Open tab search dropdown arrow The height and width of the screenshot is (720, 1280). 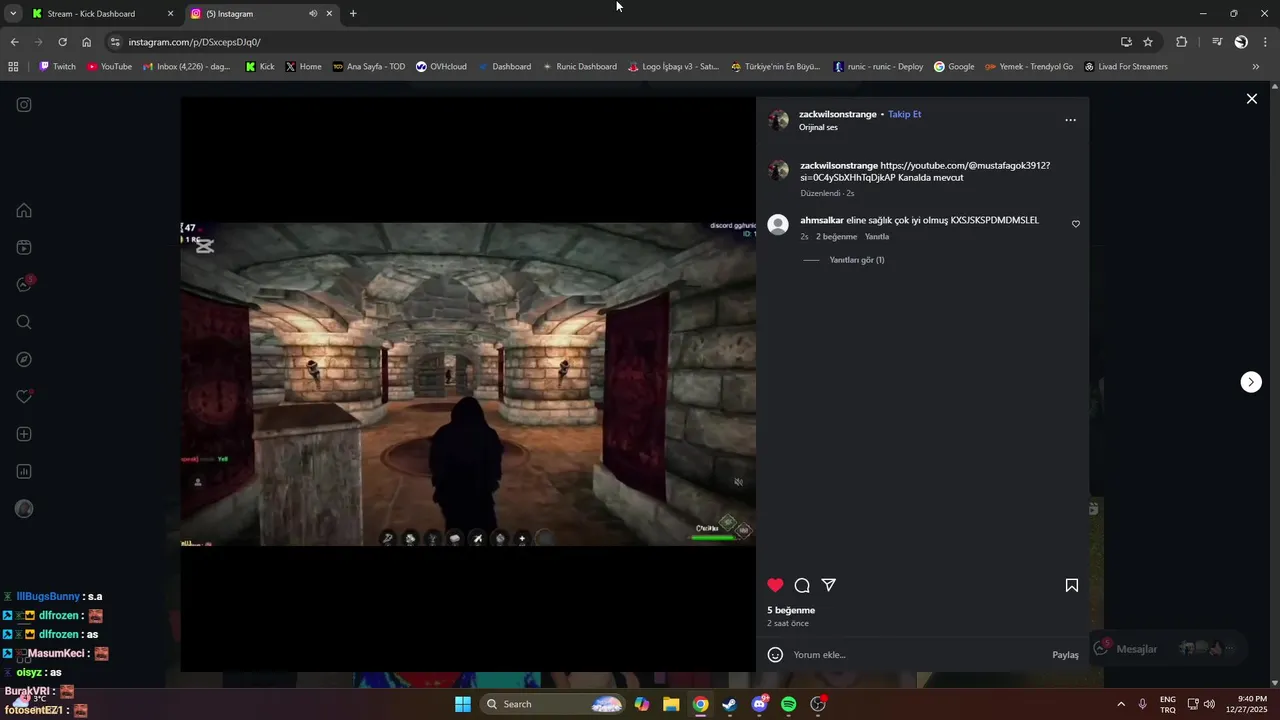[13, 14]
